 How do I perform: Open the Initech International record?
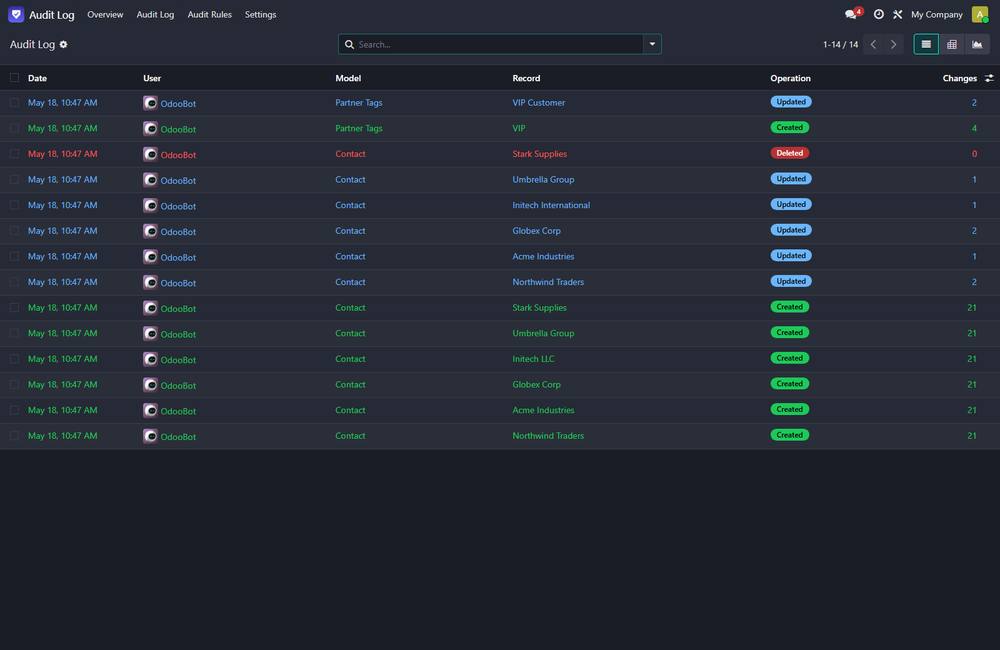pyautogui.click(x=551, y=205)
